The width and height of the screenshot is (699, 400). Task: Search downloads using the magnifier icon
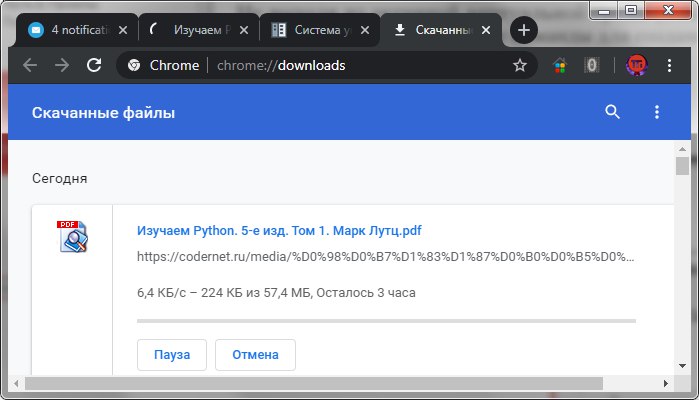click(613, 112)
